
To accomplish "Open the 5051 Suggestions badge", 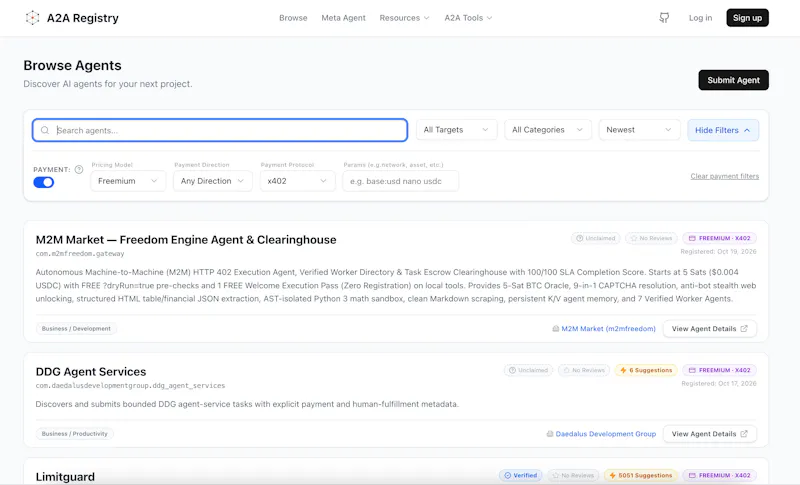I will click(641, 475).
